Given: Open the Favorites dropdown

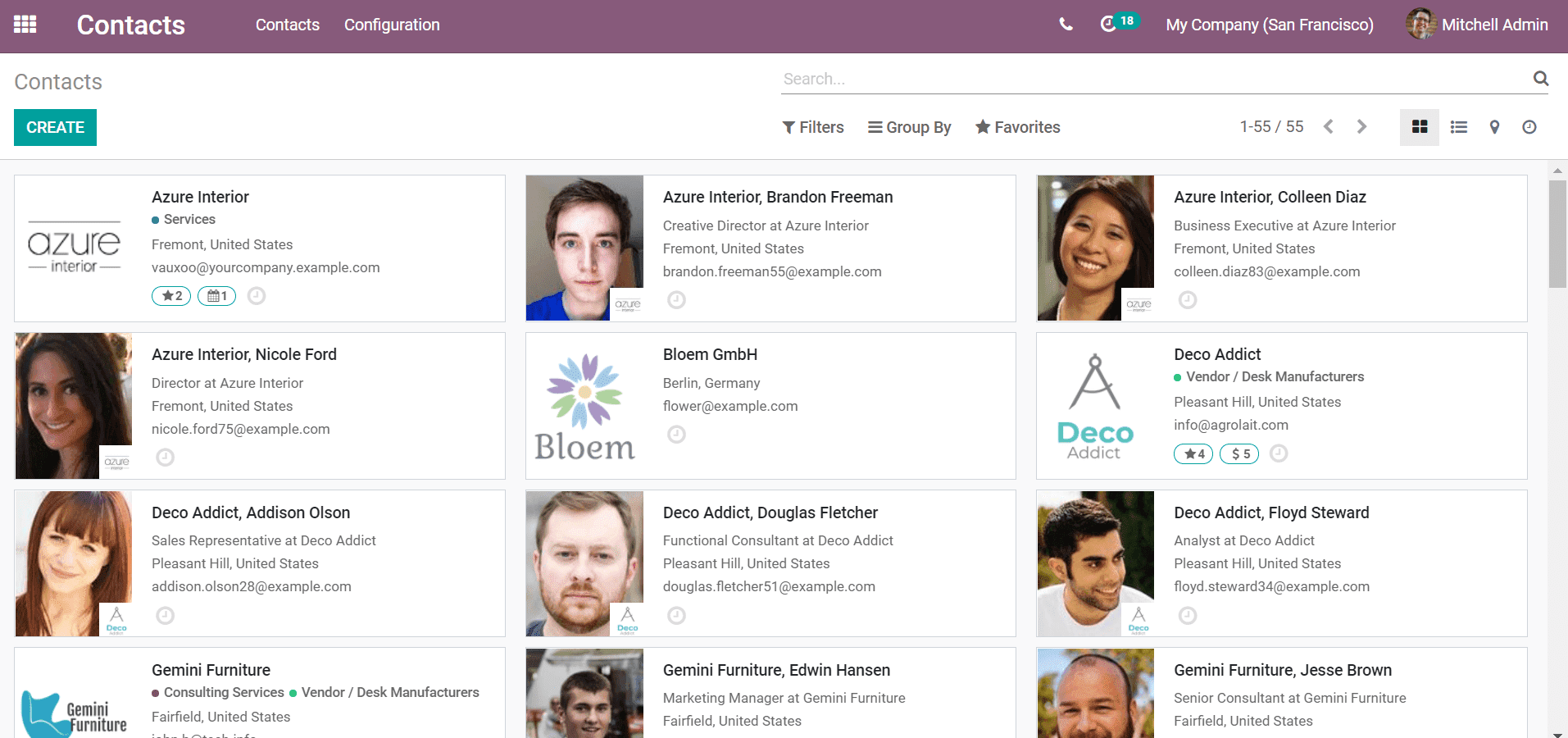Looking at the screenshot, I should pos(1018,127).
